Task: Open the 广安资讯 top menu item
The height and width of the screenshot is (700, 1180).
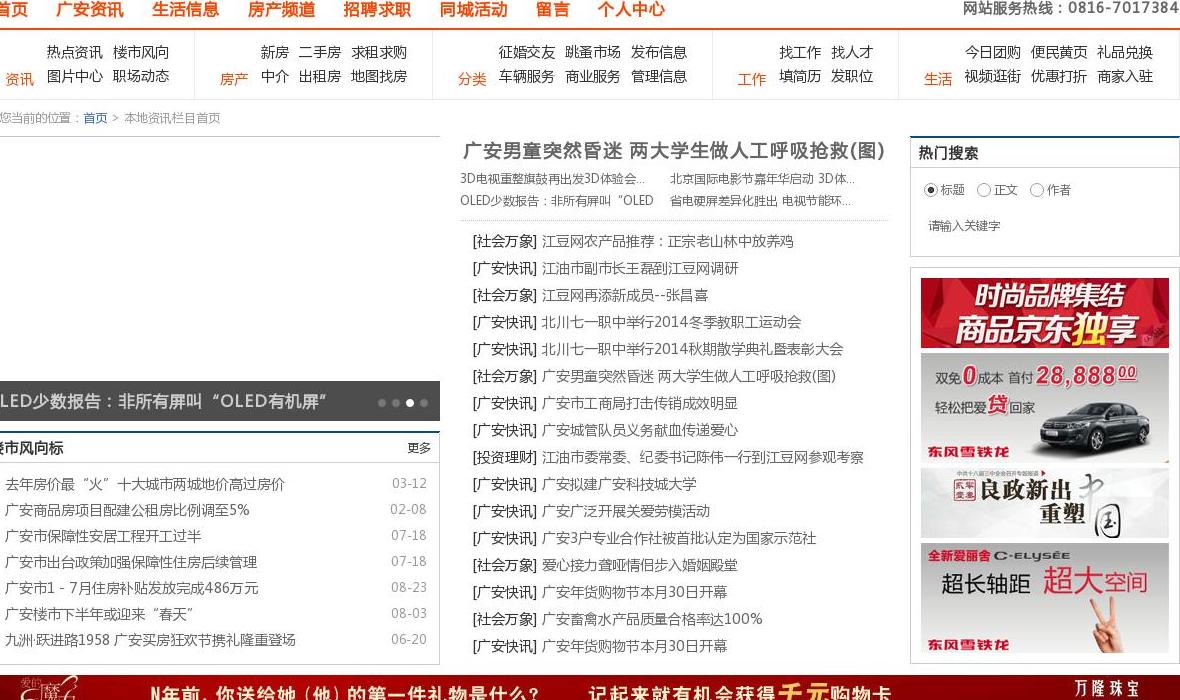Action: click(x=90, y=10)
